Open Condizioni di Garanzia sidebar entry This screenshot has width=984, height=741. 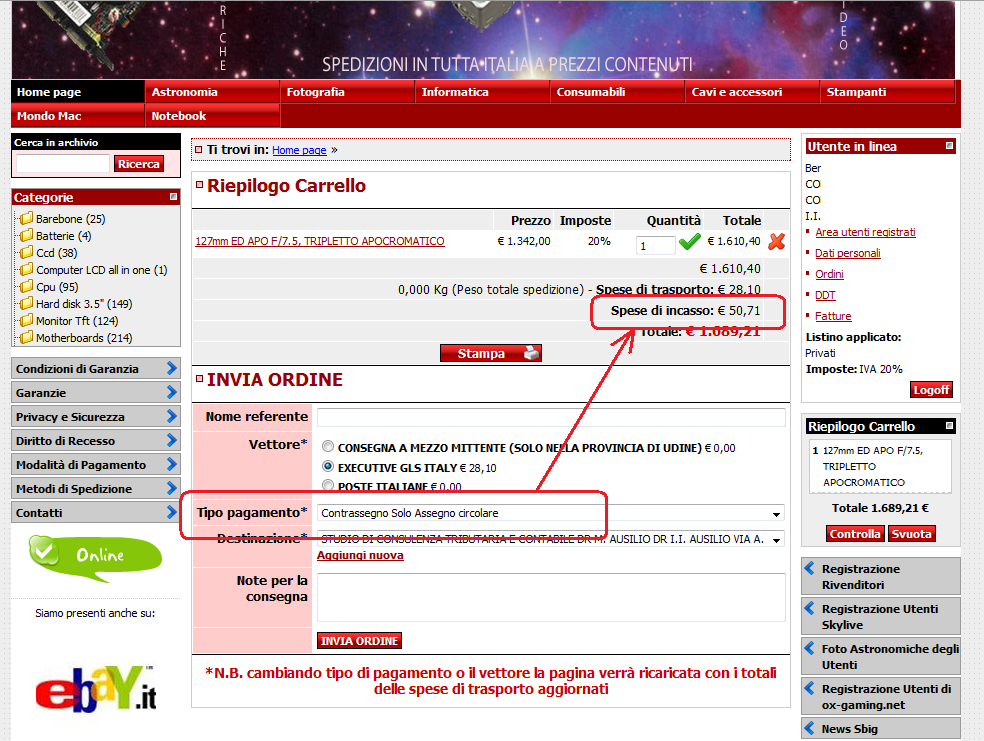[x=95, y=368]
